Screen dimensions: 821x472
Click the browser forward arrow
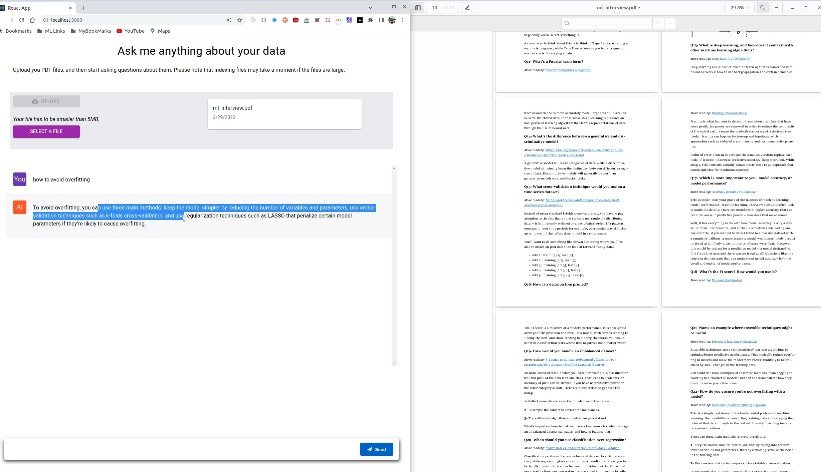click(x=12, y=20)
